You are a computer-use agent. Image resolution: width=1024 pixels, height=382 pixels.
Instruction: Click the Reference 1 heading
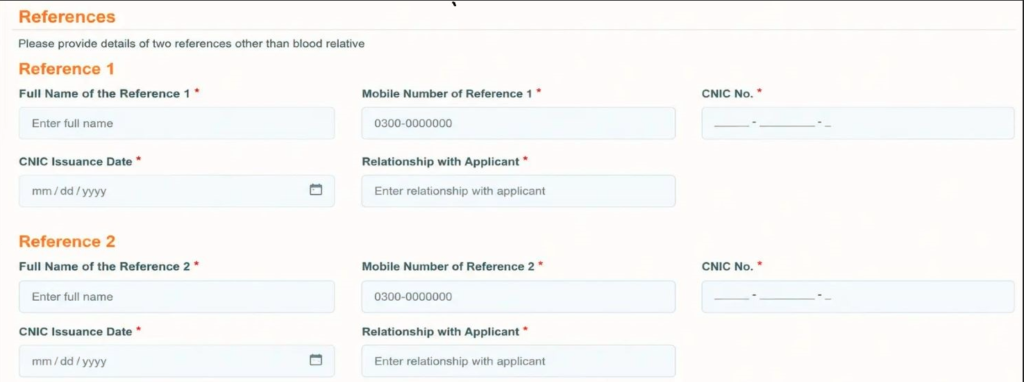(67, 69)
